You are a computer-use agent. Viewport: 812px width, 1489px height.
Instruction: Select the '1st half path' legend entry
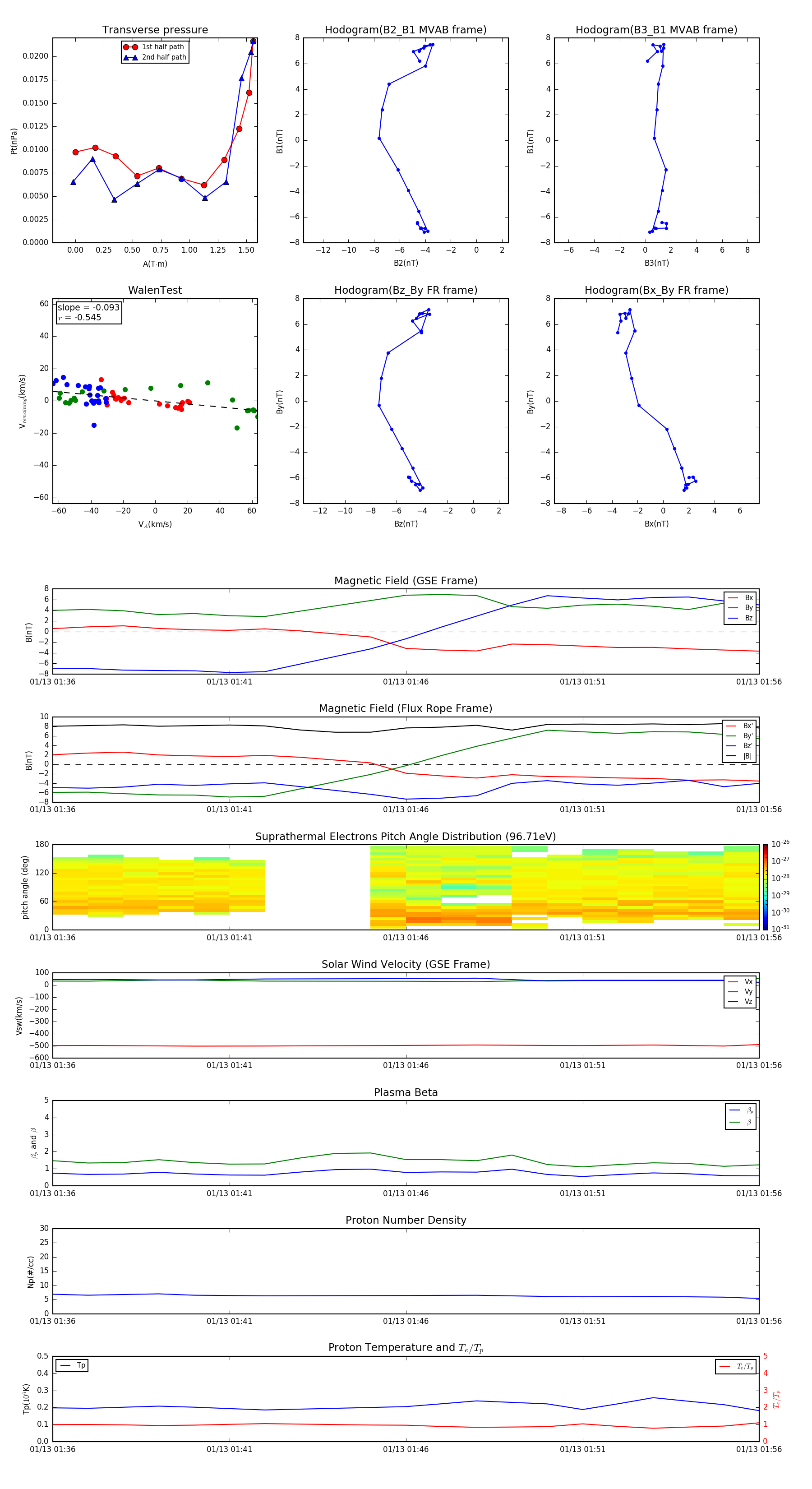pos(155,47)
